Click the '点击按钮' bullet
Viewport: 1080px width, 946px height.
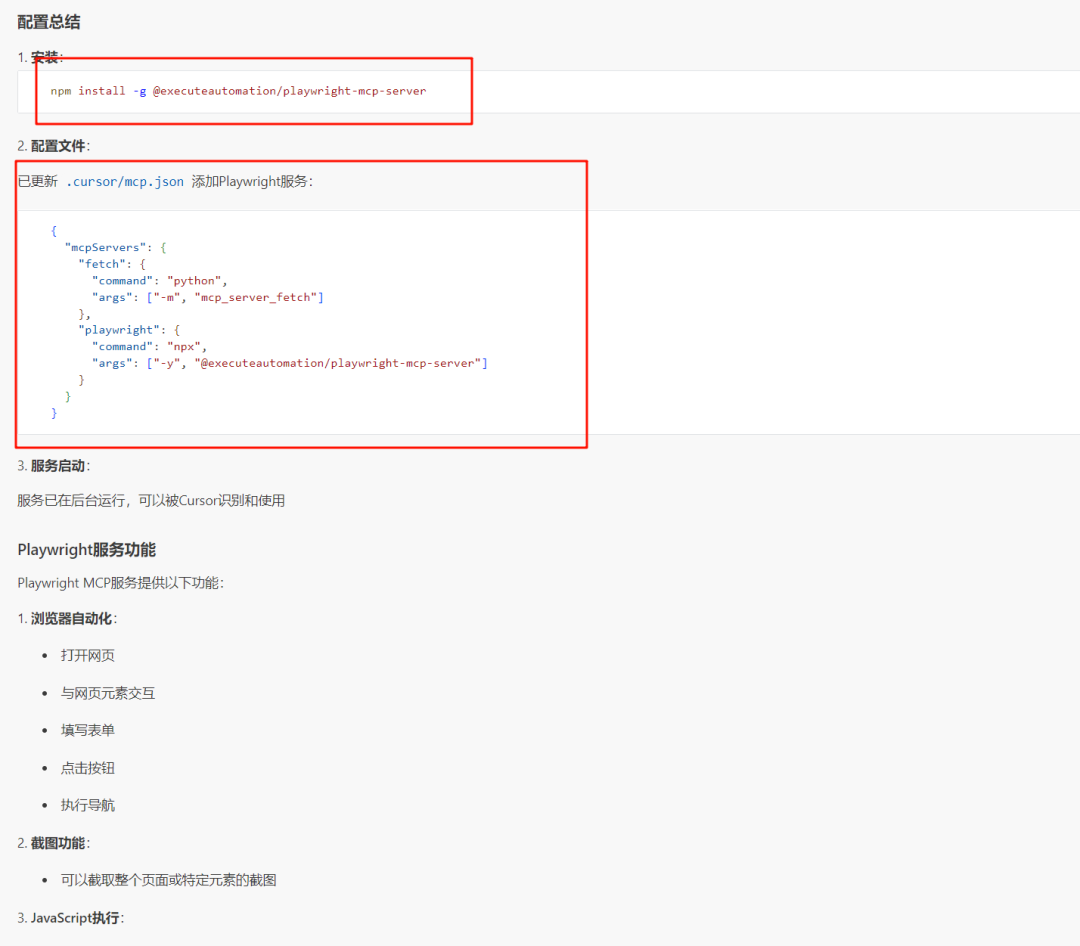pos(87,768)
